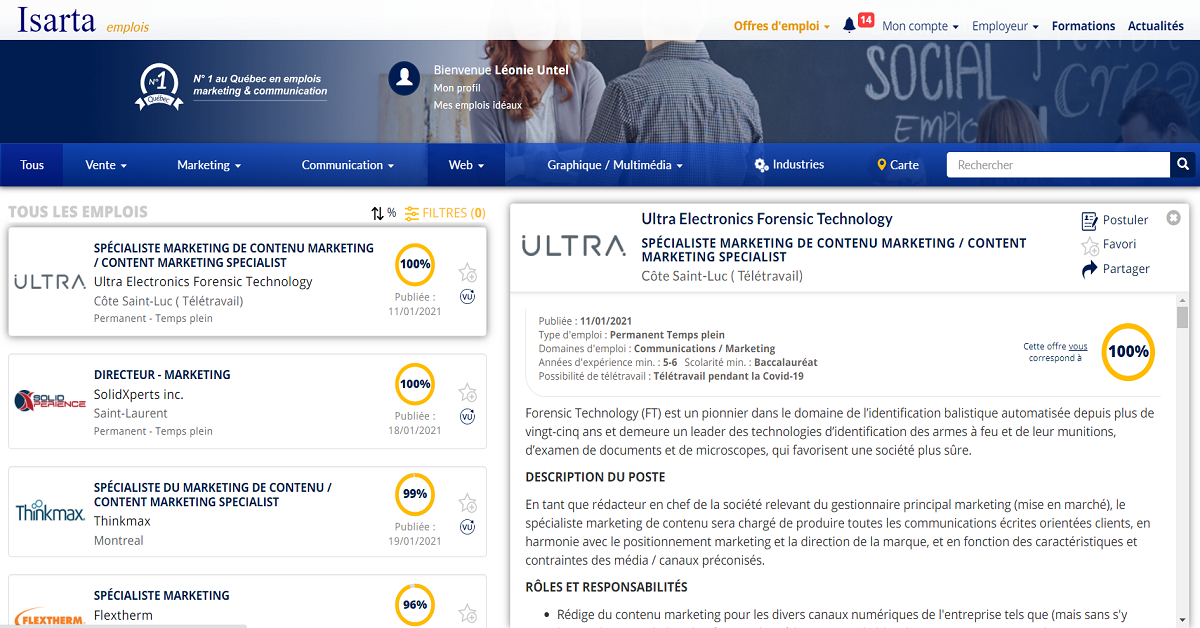Click the SolidXperience logo thumbnail
The image size is (1200, 628).
click(50, 401)
